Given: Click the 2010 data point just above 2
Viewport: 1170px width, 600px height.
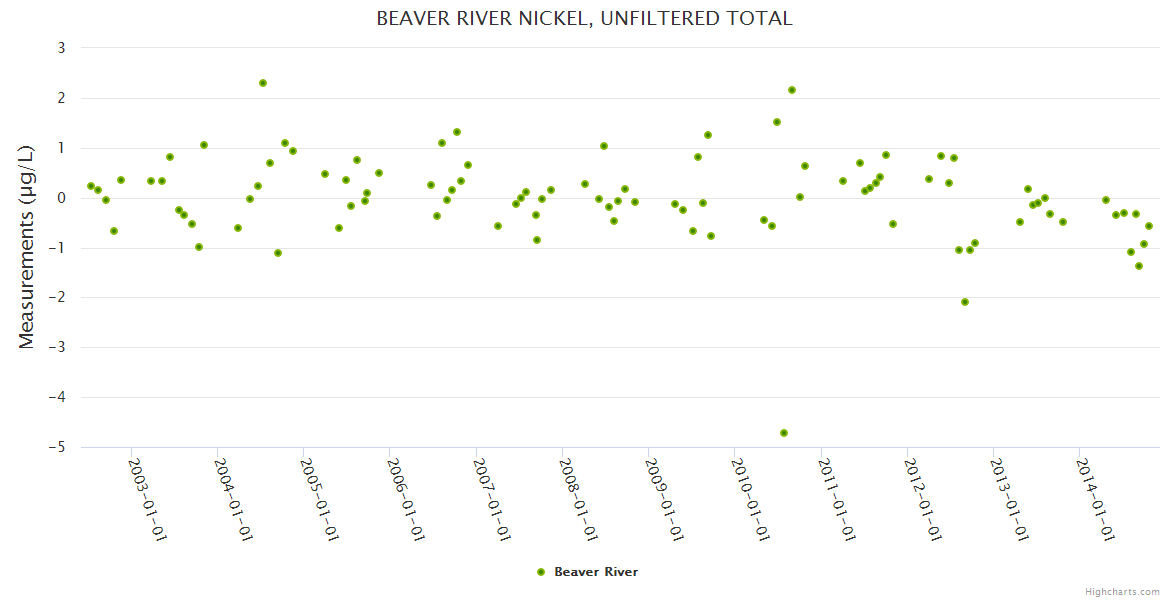Looking at the screenshot, I should tap(792, 90).
